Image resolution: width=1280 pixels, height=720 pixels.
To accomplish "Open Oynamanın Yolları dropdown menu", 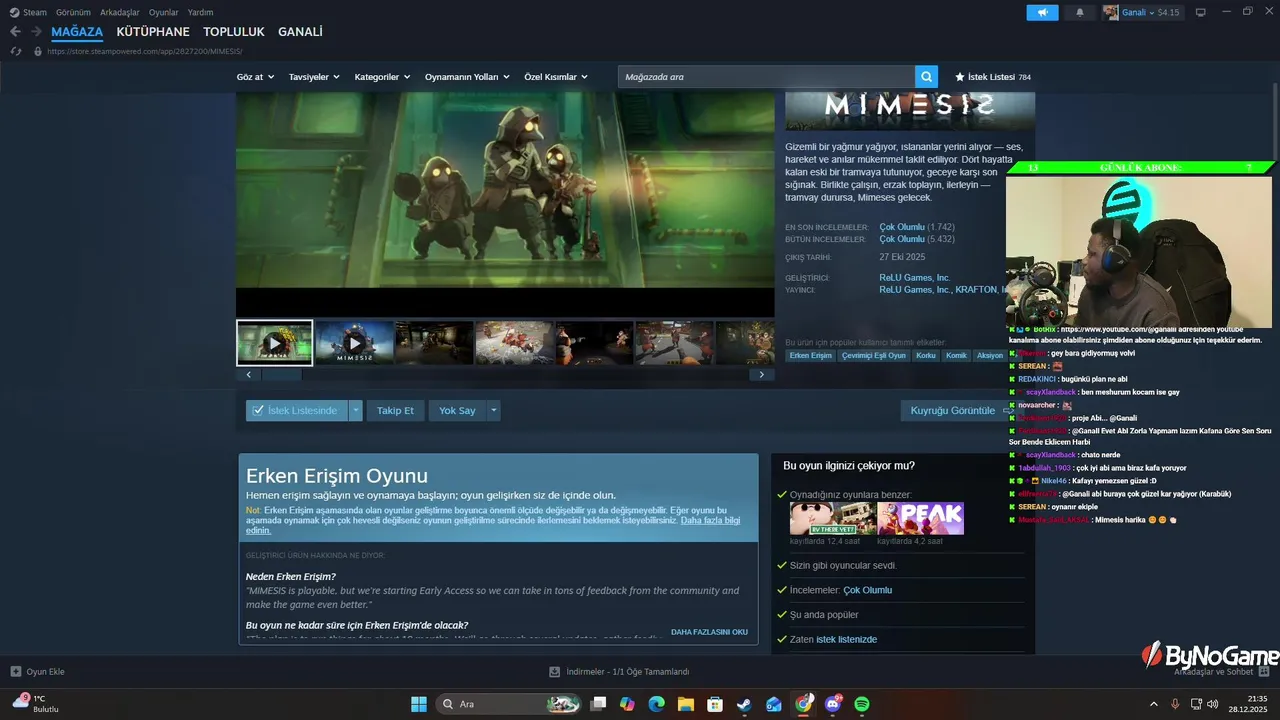I will pos(467,77).
